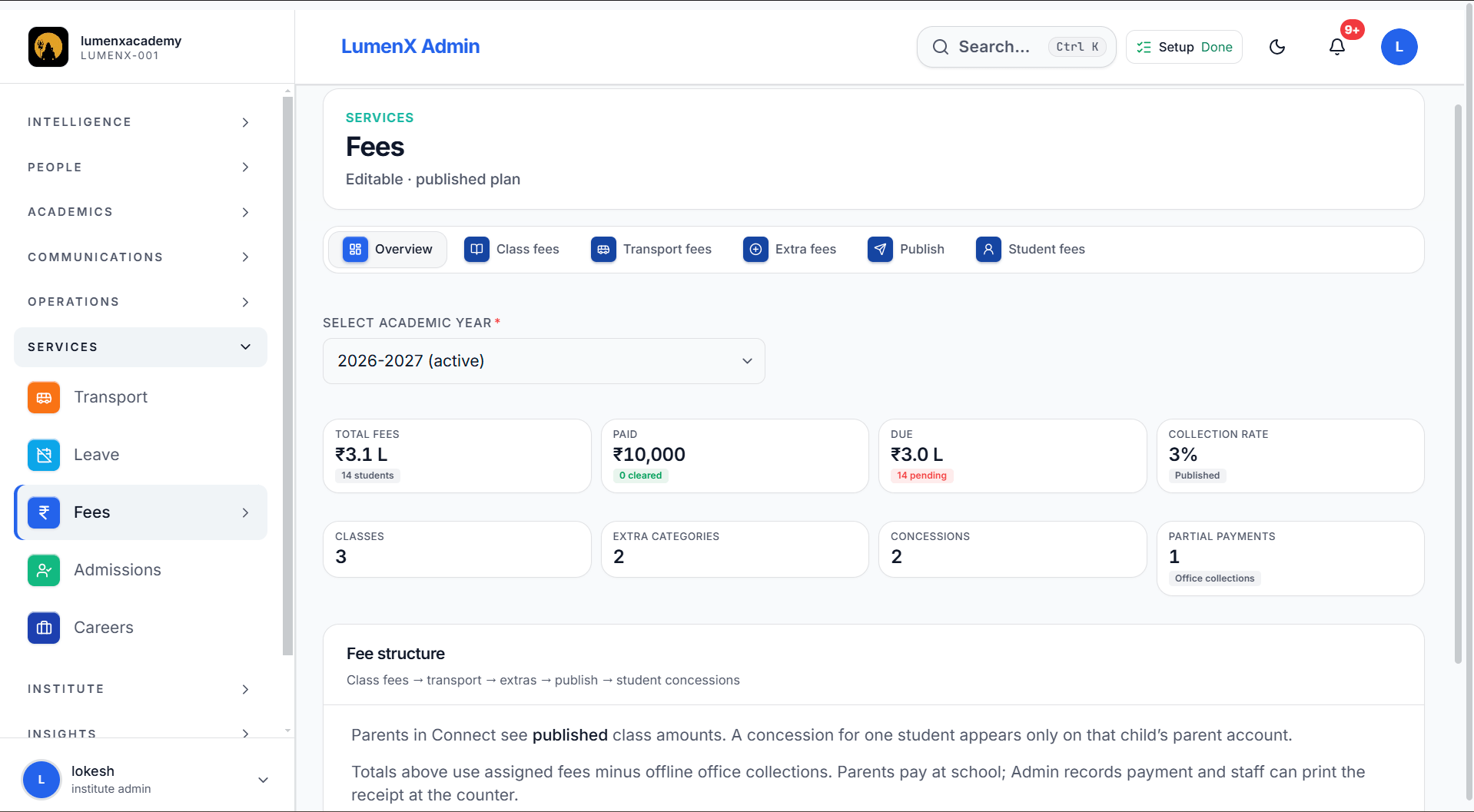Click the Due ₹3.0 L card

[x=1013, y=456]
